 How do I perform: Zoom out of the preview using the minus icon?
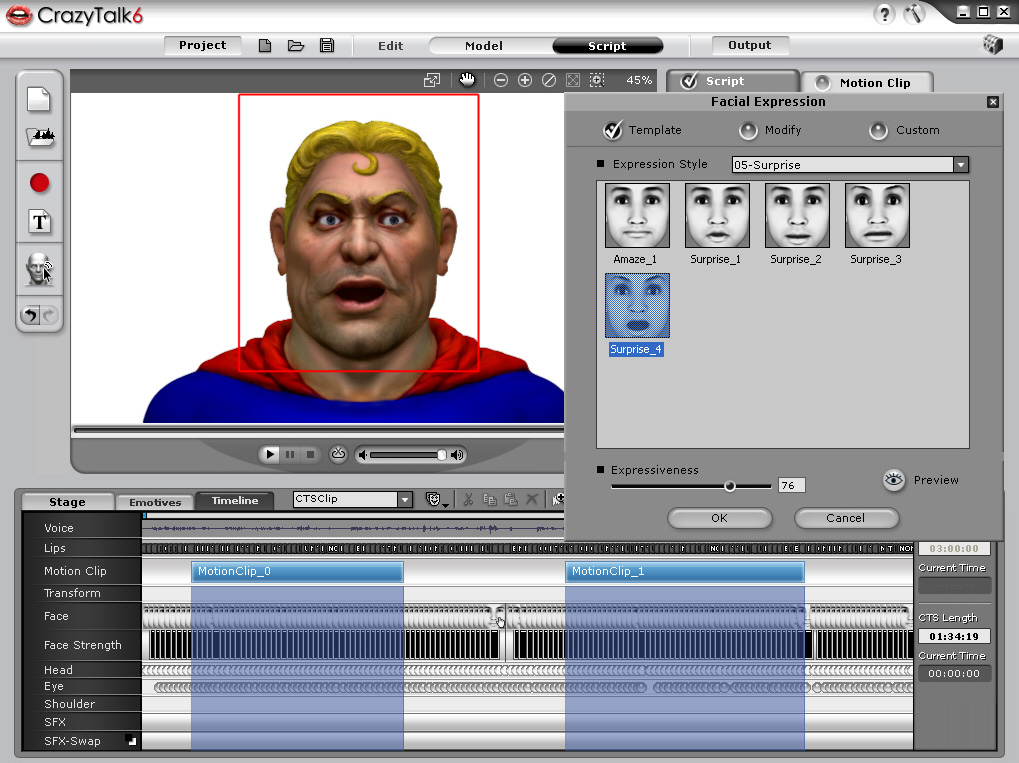click(x=500, y=80)
